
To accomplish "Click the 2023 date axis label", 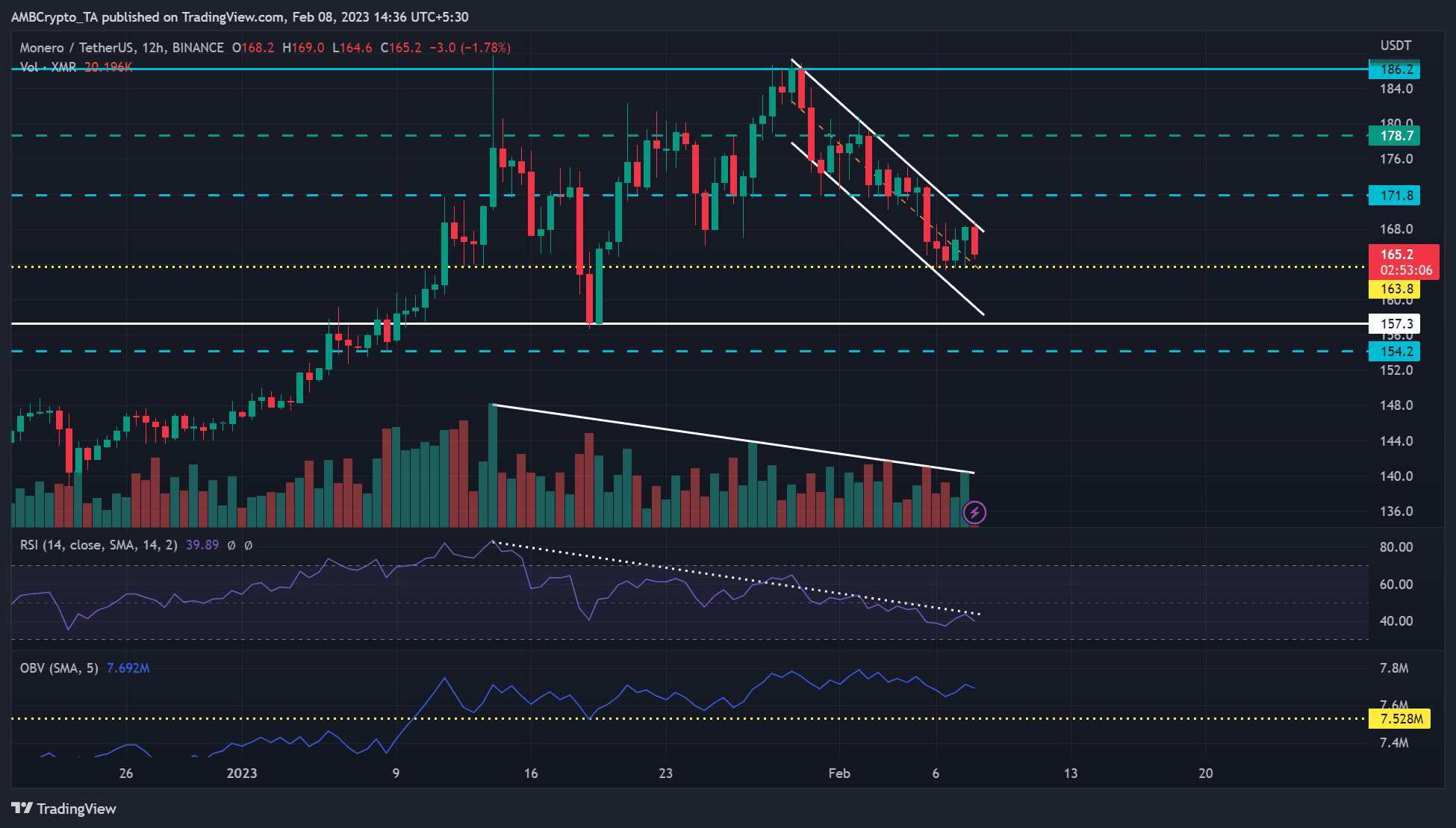I will coord(242,773).
